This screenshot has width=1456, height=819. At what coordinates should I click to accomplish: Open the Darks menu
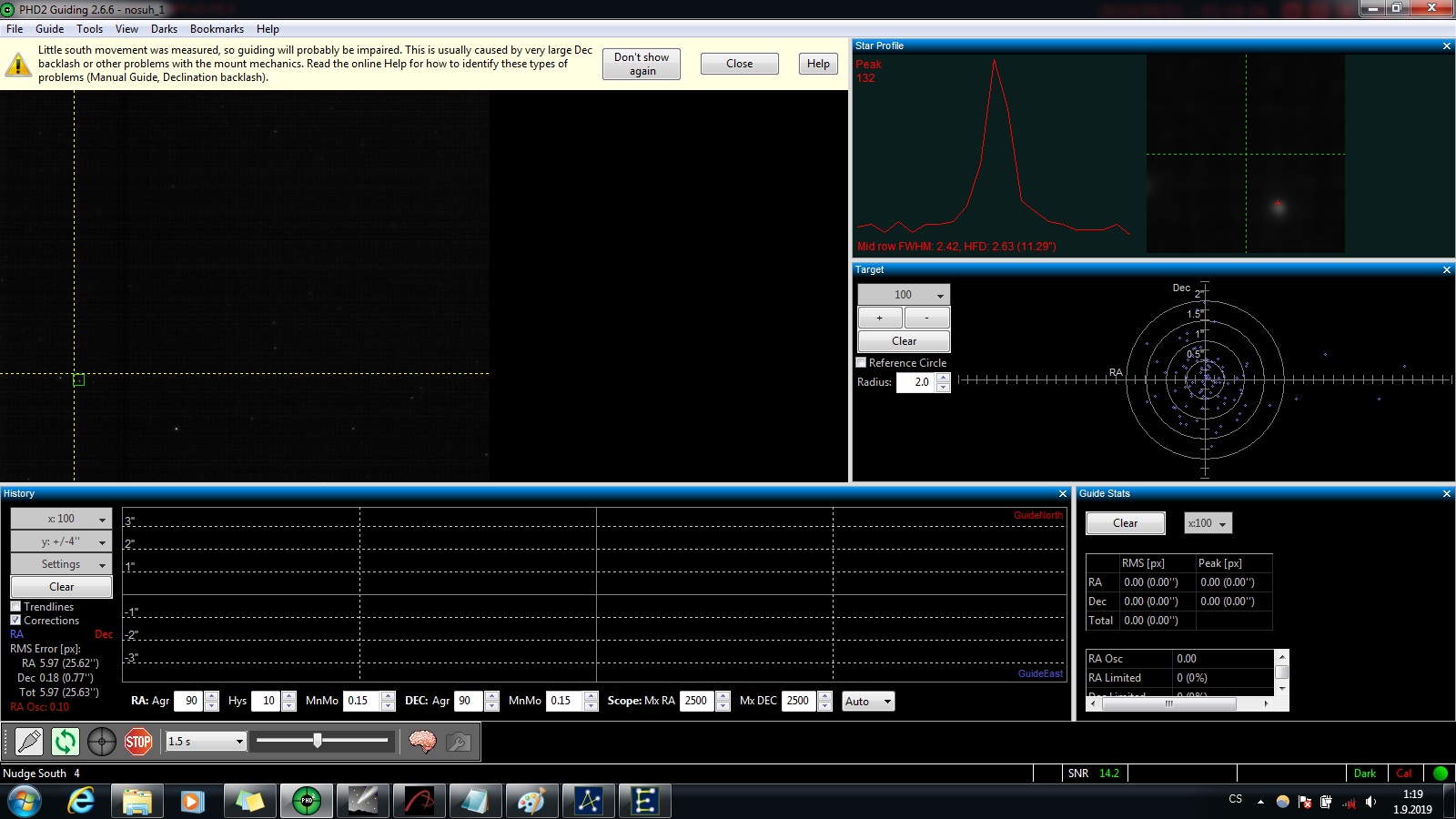[x=164, y=29]
